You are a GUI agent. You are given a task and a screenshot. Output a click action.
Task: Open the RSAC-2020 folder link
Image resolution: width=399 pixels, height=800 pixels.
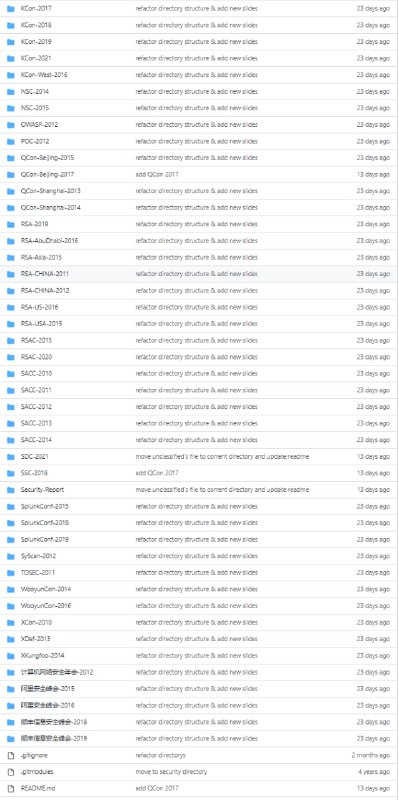tap(36, 357)
